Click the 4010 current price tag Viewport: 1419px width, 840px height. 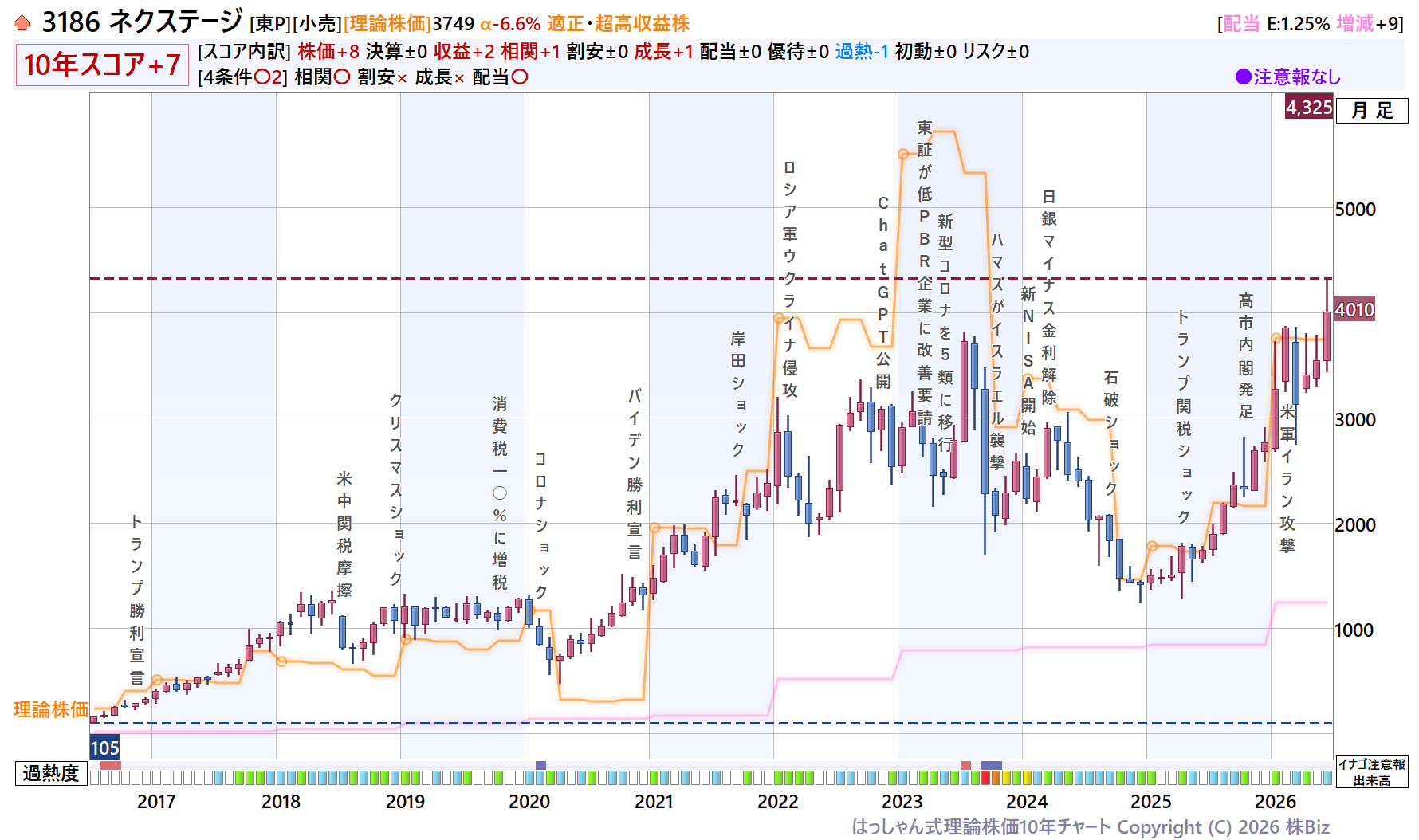pos(1354,310)
